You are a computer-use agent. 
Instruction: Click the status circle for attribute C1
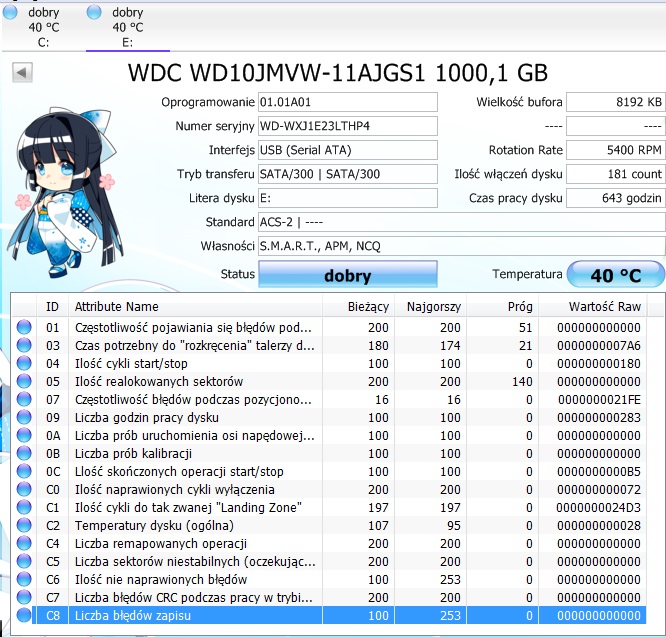pyautogui.click(x=24, y=507)
